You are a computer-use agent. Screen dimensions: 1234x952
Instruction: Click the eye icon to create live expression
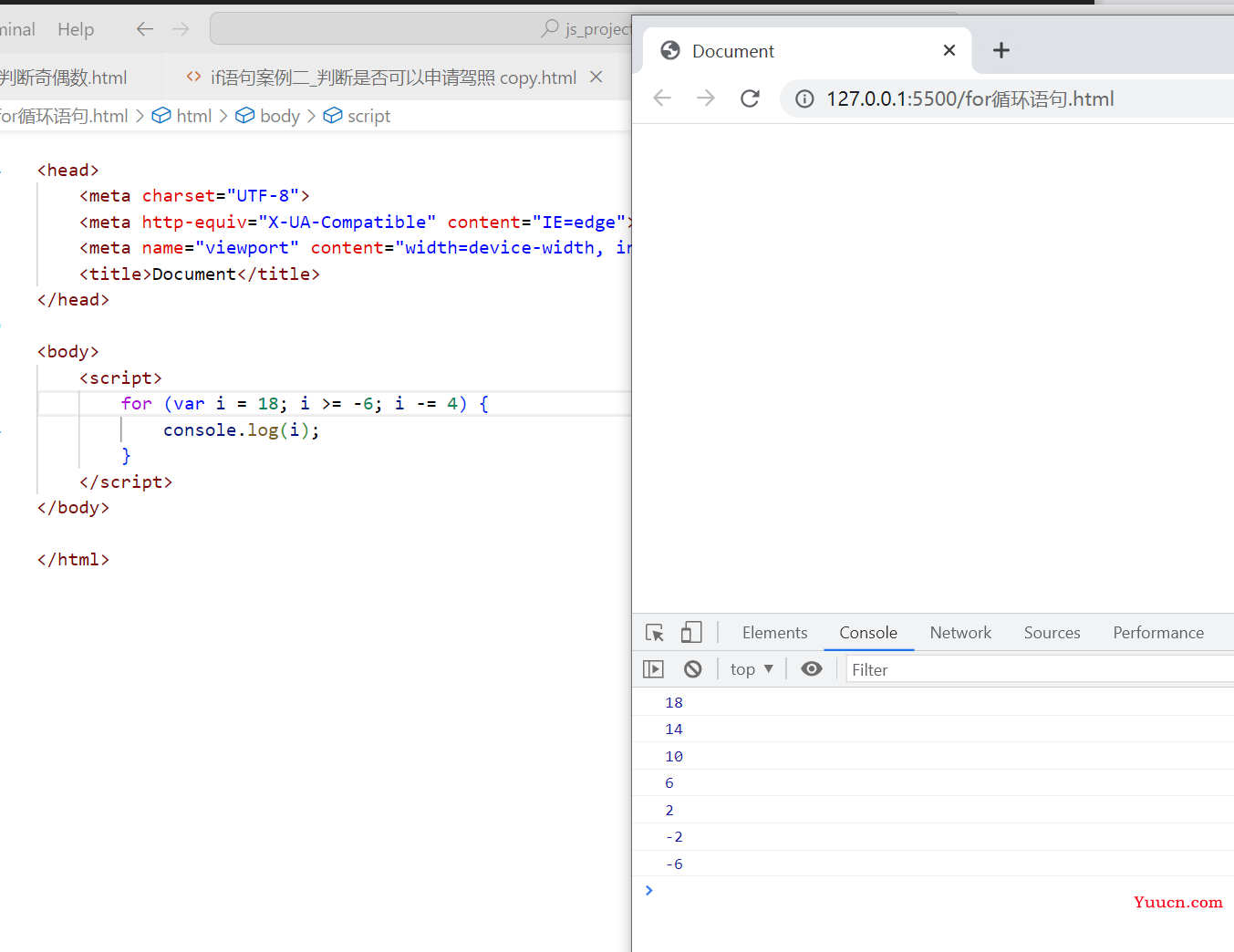(x=812, y=669)
